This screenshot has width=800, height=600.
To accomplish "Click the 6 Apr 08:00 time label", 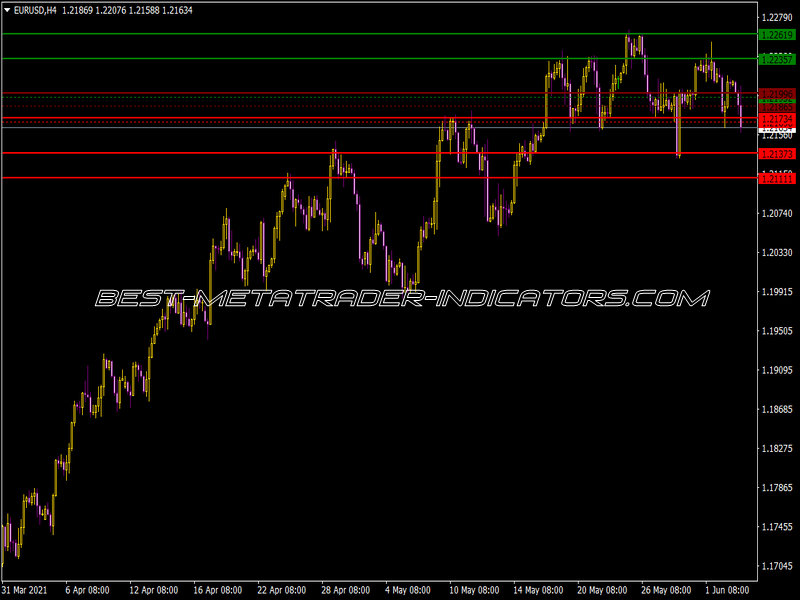I will tap(87, 590).
